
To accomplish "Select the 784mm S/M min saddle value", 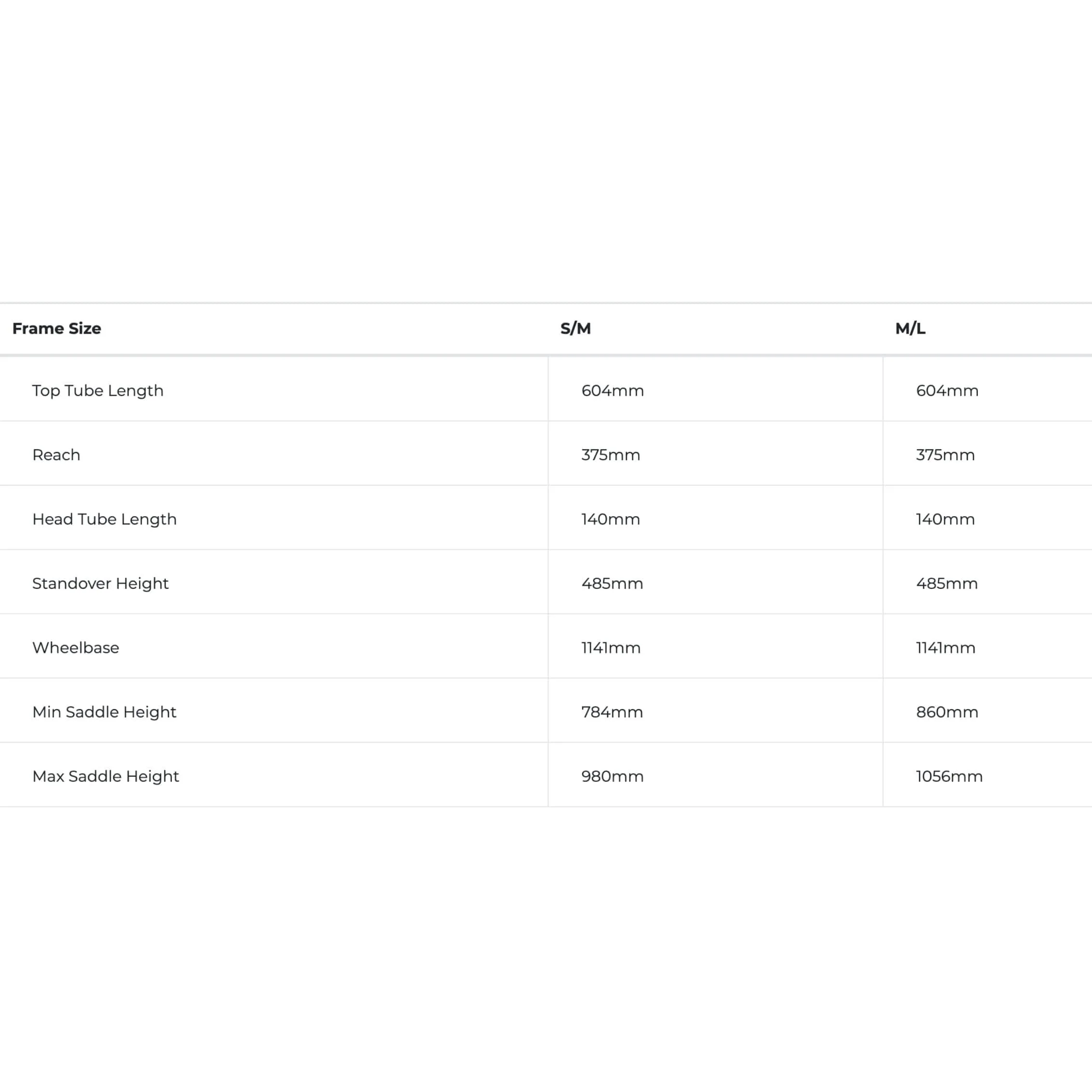I will (x=612, y=712).
